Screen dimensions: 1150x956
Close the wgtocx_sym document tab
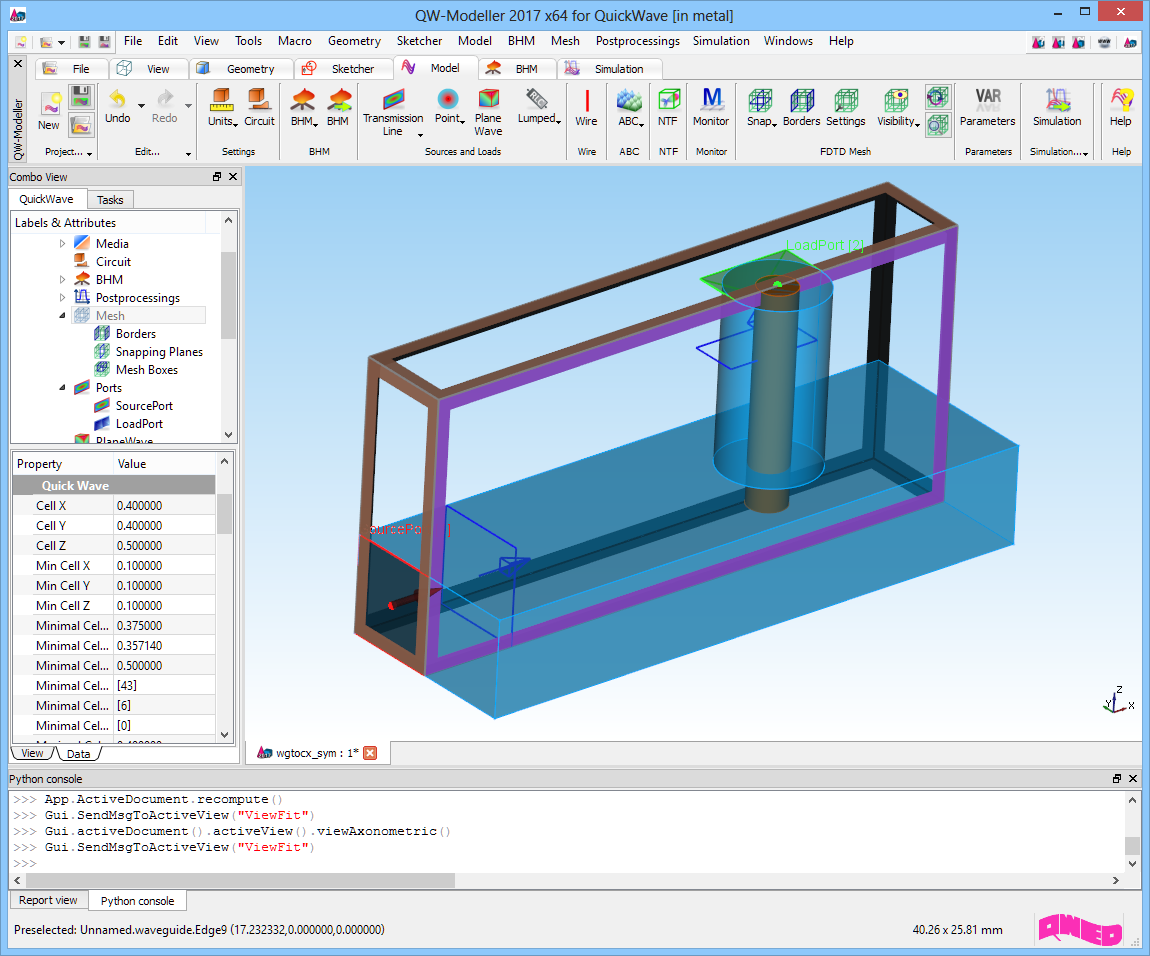(370, 753)
